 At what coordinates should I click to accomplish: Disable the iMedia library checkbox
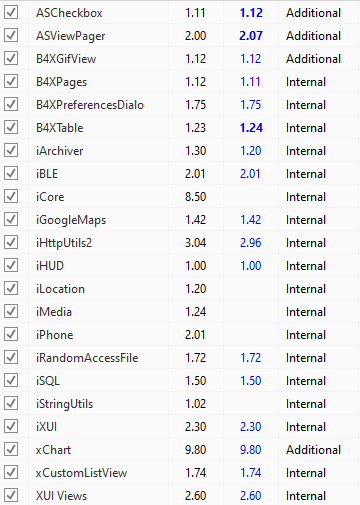pyautogui.click(x=11, y=311)
